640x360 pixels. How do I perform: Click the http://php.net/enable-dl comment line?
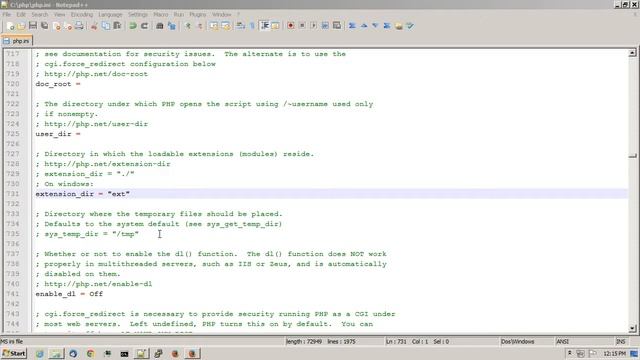point(94,284)
